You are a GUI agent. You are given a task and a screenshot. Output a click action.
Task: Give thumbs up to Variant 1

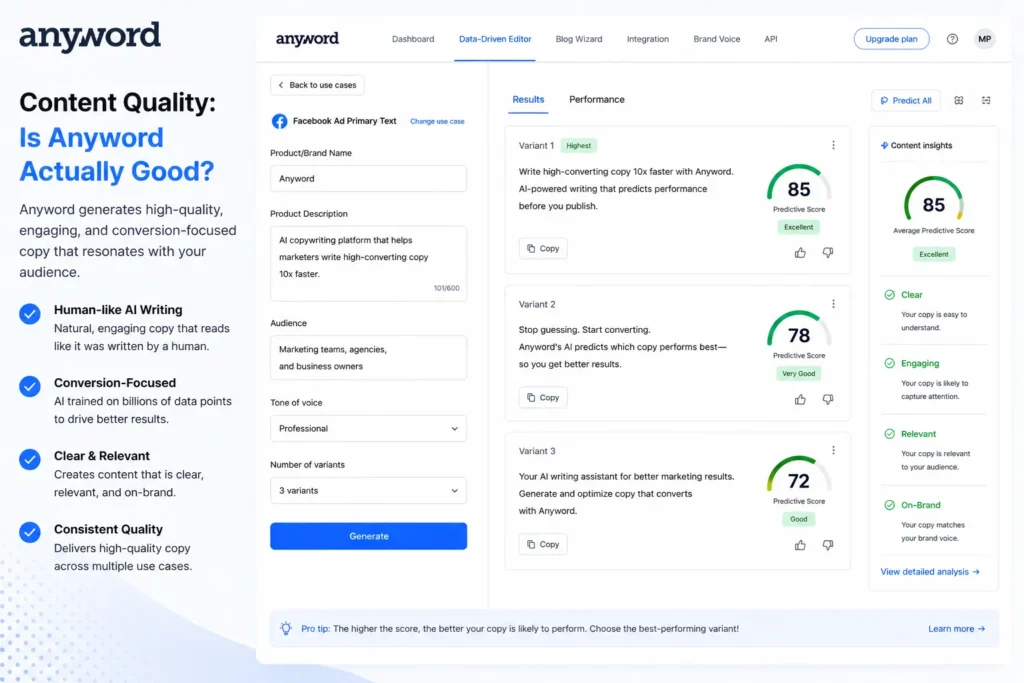[800, 253]
